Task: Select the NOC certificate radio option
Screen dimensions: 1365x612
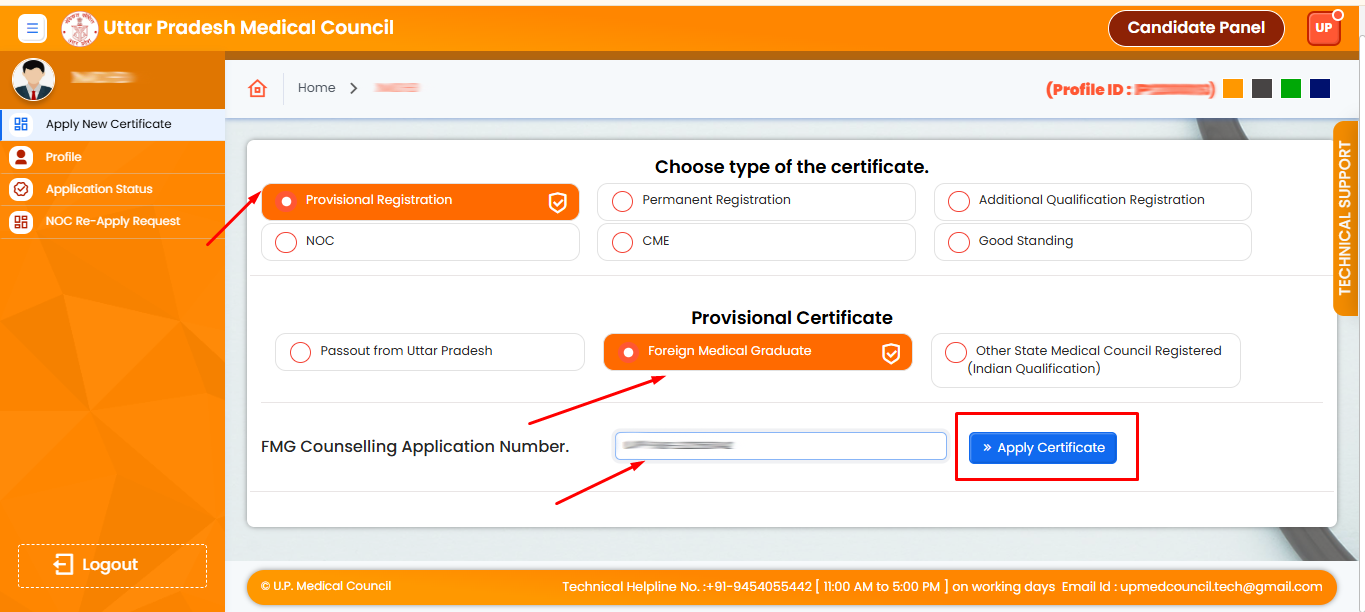Action: tap(286, 242)
